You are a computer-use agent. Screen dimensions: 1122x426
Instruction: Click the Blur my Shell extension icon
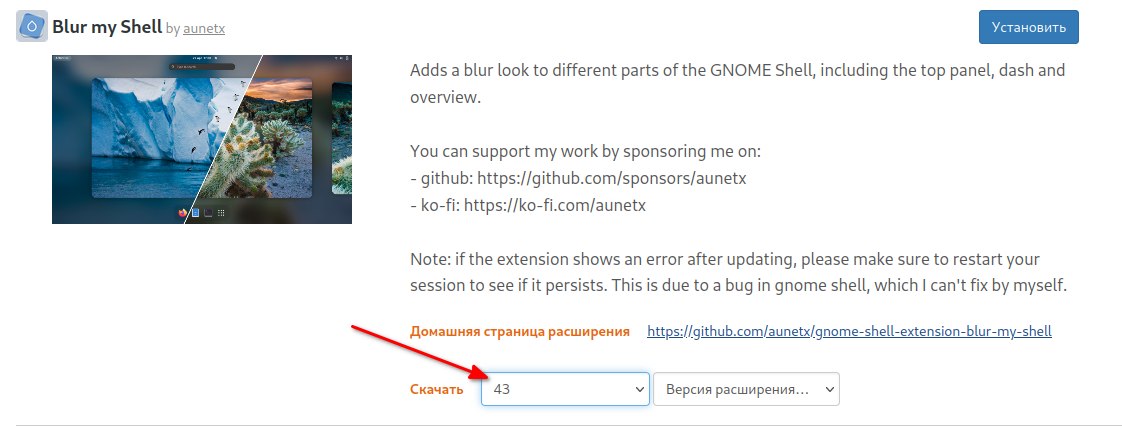pyautogui.click(x=32, y=27)
